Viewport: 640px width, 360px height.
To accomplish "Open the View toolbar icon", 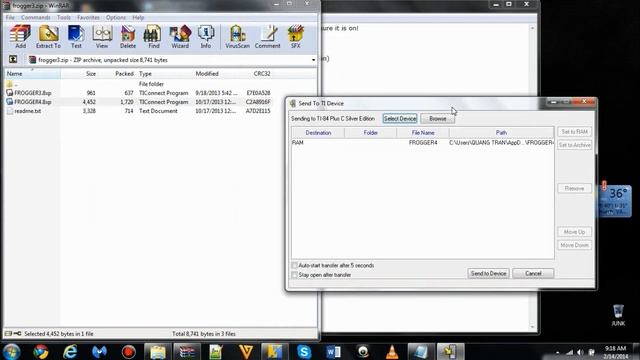I will click(102, 37).
